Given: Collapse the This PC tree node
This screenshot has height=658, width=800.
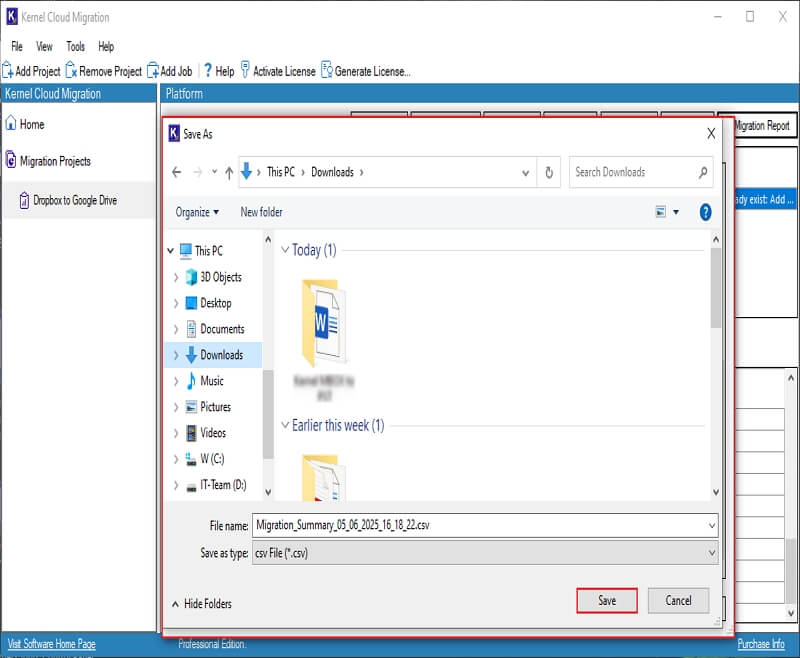Looking at the screenshot, I should point(171,250).
